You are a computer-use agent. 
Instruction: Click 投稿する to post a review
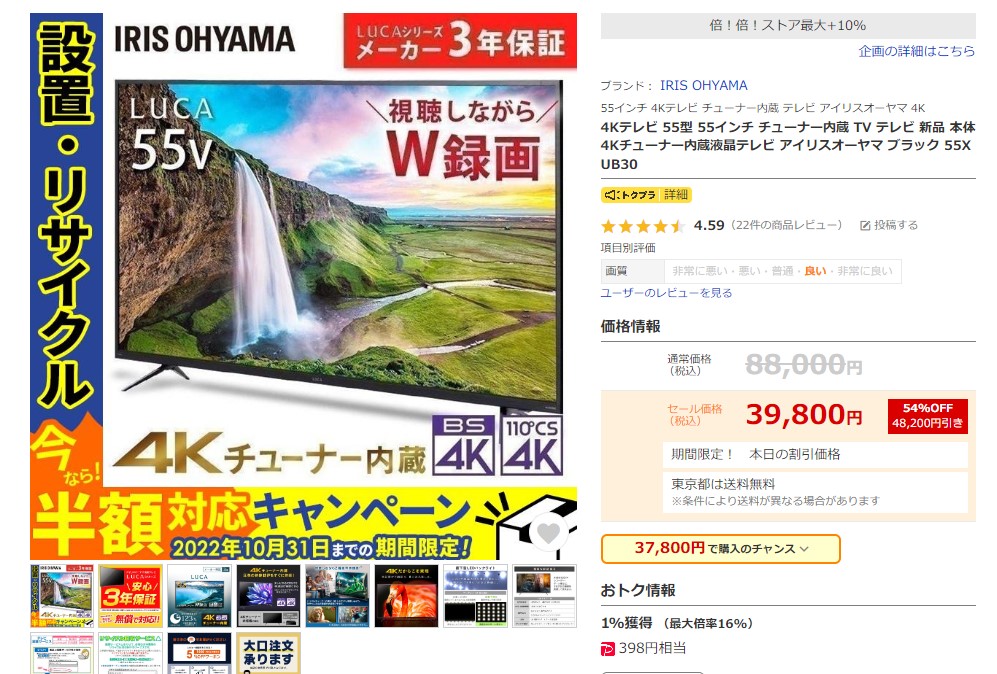(896, 225)
